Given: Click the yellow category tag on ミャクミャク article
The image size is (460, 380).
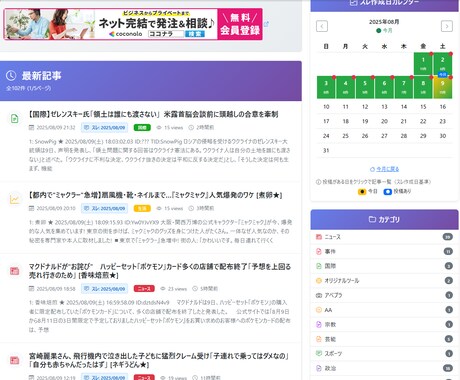Looking at the screenshot, I should click(x=142, y=208).
